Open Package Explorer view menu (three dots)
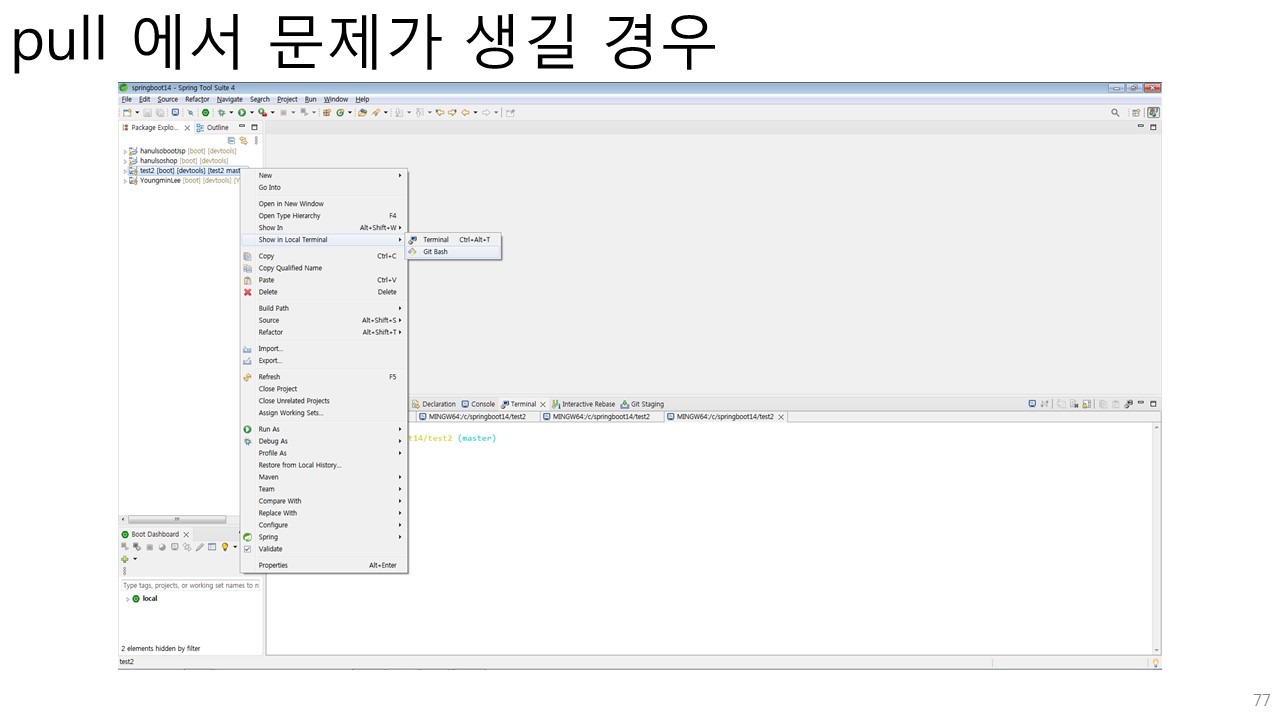 point(256,140)
